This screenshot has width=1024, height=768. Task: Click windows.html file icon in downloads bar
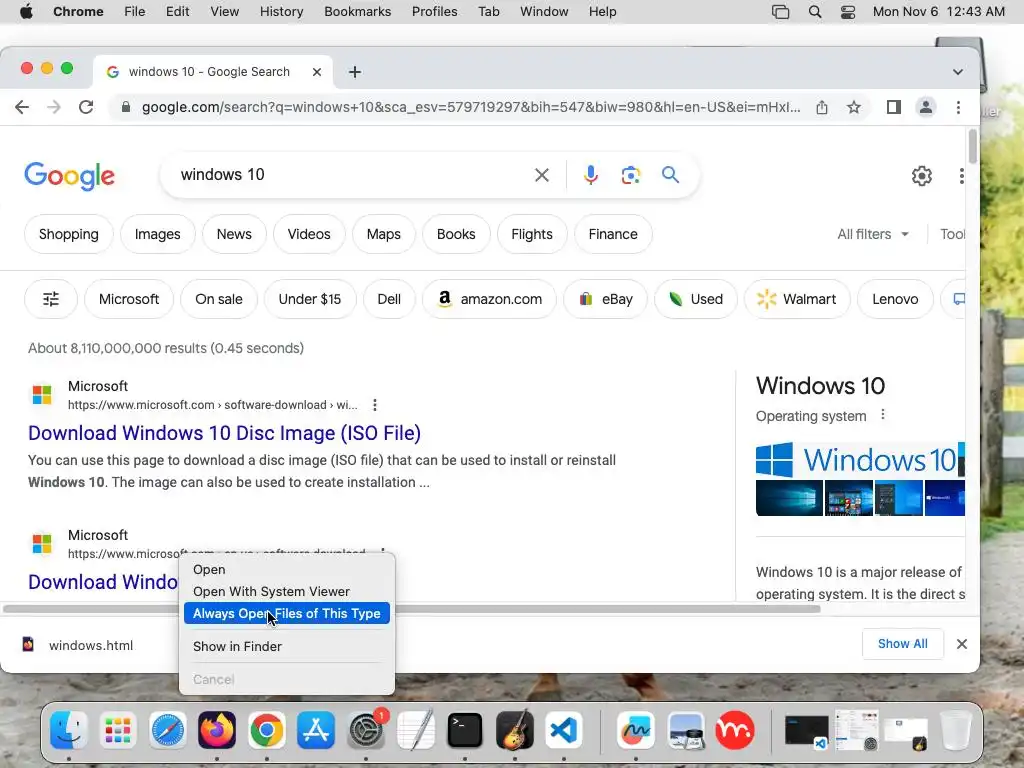(x=28, y=645)
